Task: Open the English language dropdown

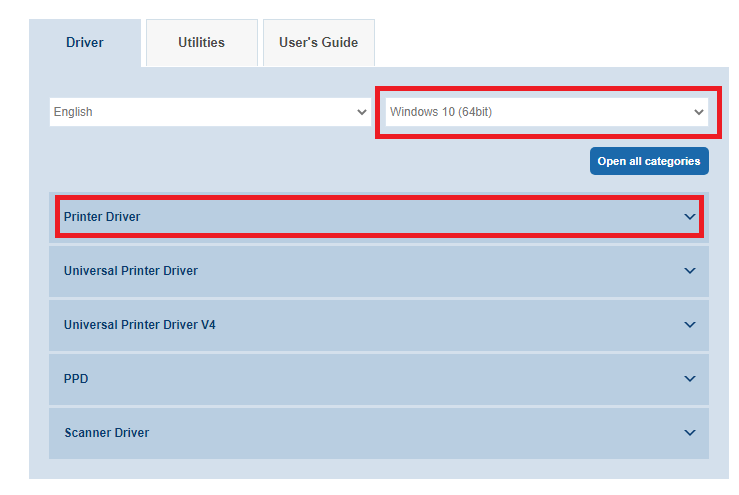Action: click(x=210, y=112)
